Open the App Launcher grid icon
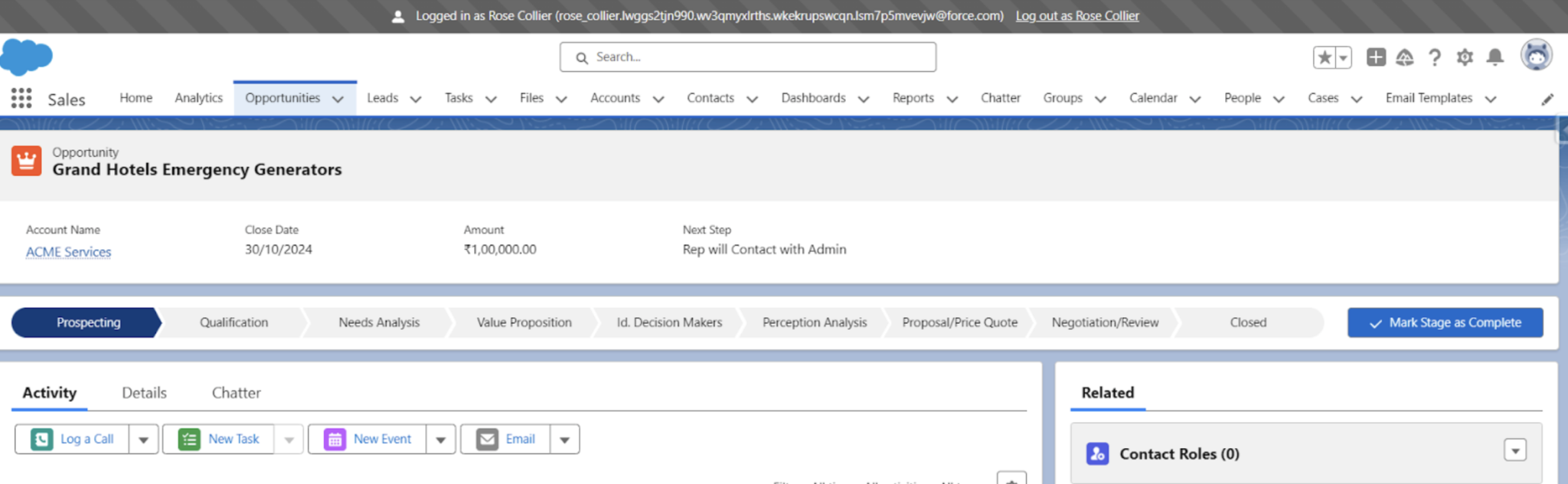1568x484 pixels. tap(21, 99)
